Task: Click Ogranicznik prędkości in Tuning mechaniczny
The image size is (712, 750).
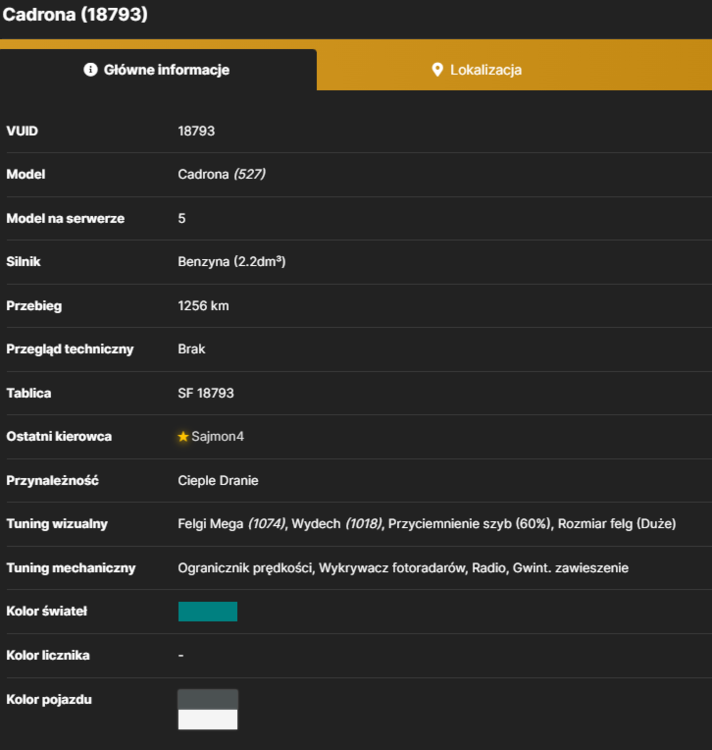Action: 245,568
